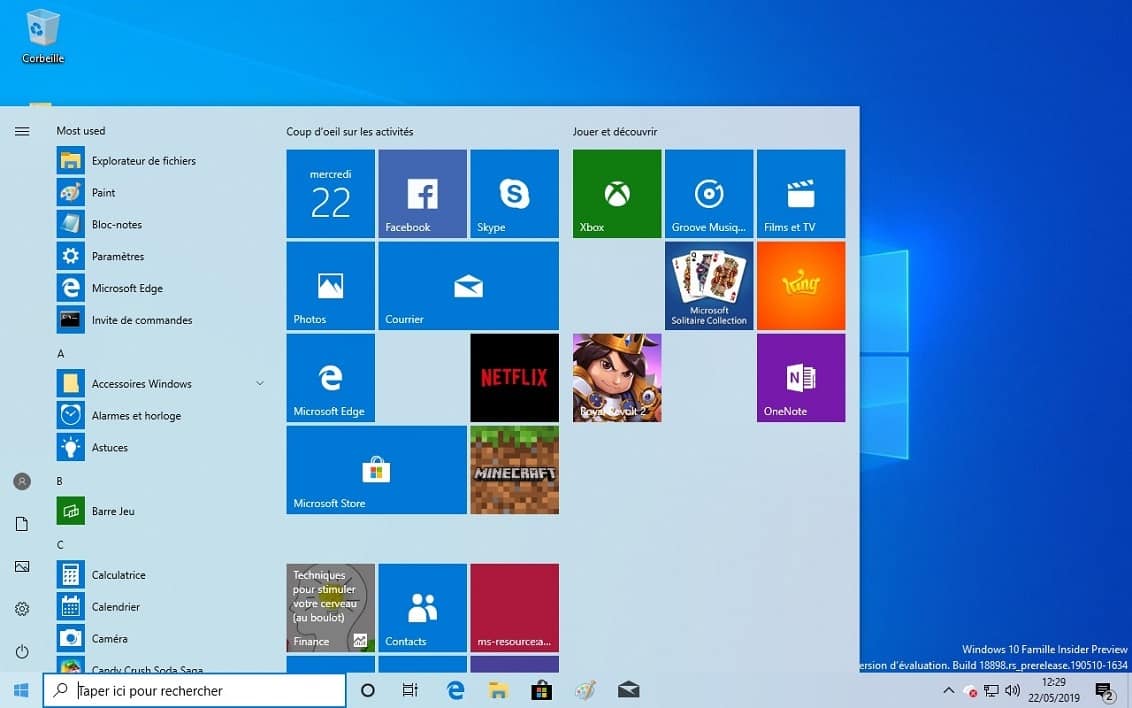
Task: Select the 'Coup d'oeil sur les activités' group title
Action: tap(349, 131)
